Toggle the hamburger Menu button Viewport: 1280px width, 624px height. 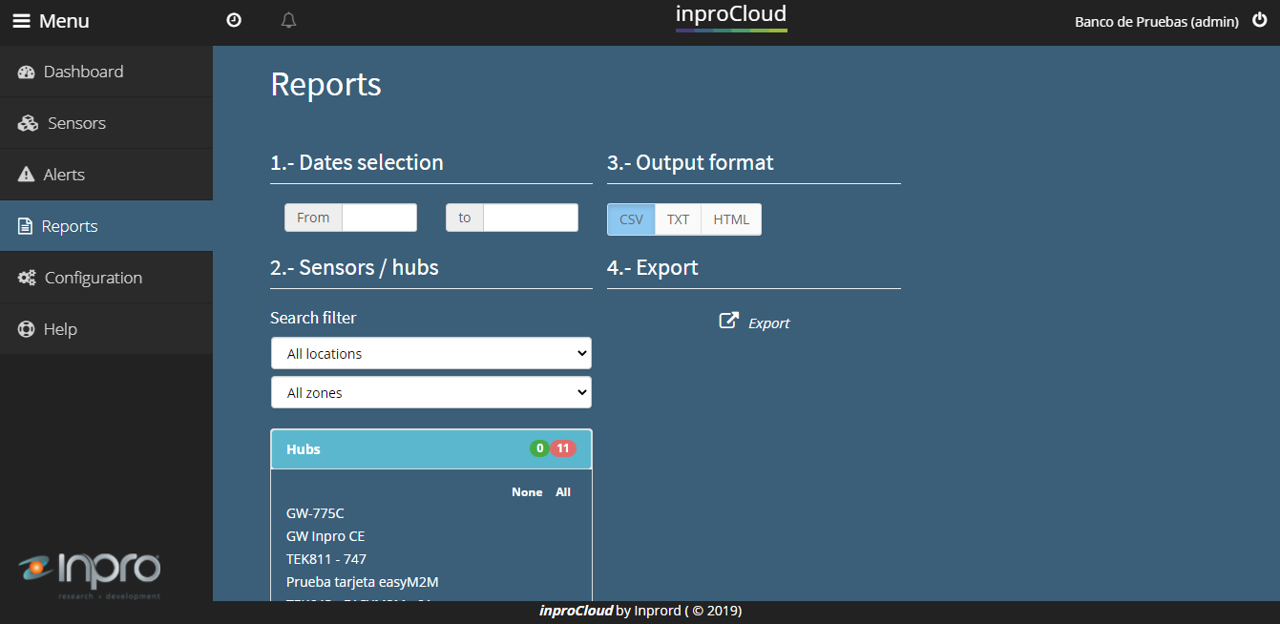point(51,21)
